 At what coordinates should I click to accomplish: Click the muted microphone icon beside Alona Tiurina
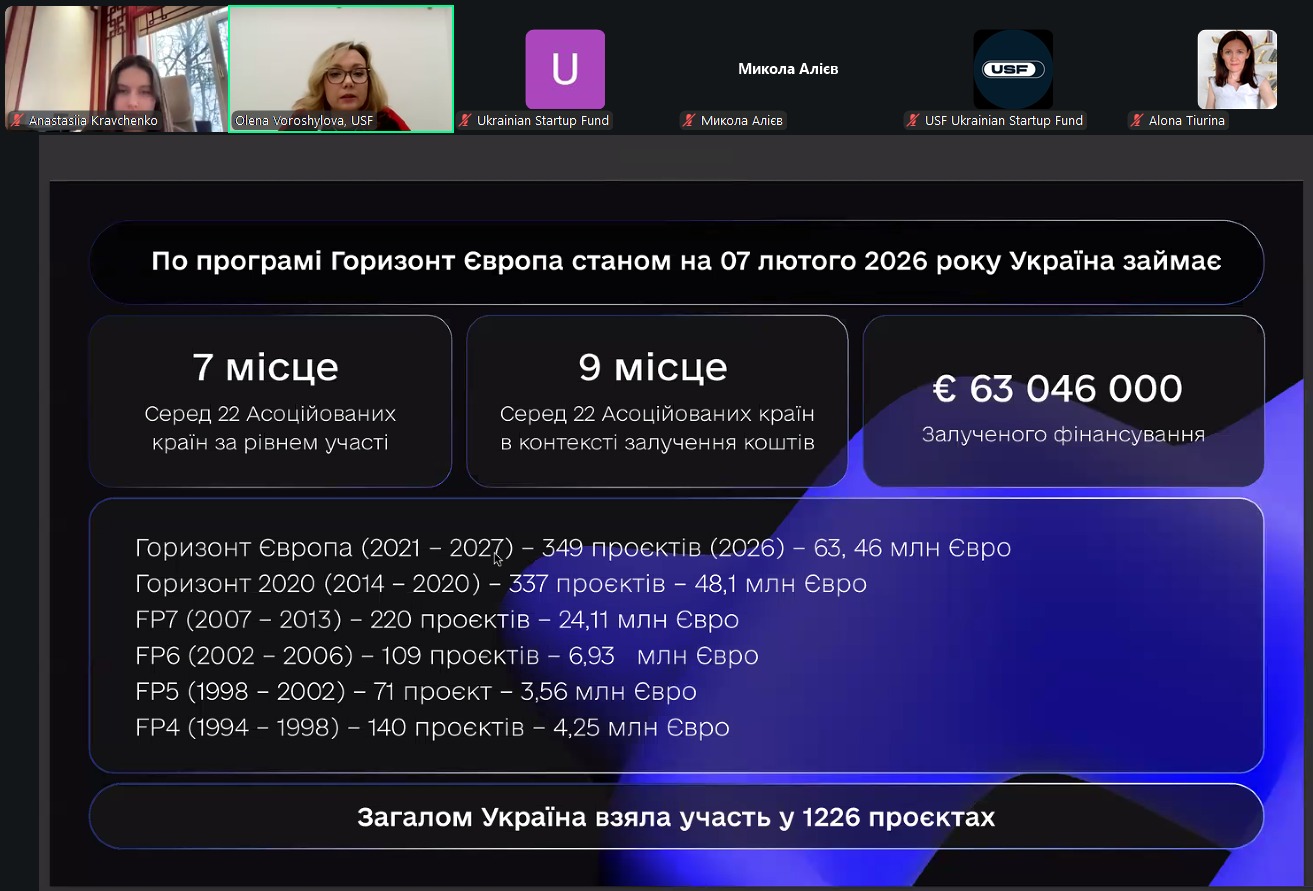(1137, 121)
